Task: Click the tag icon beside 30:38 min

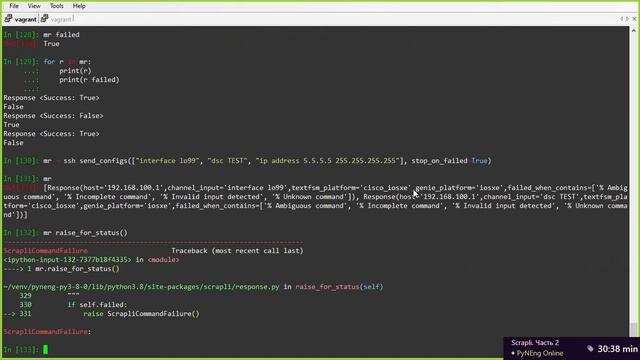Action: pyautogui.click(x=590, y=349)
